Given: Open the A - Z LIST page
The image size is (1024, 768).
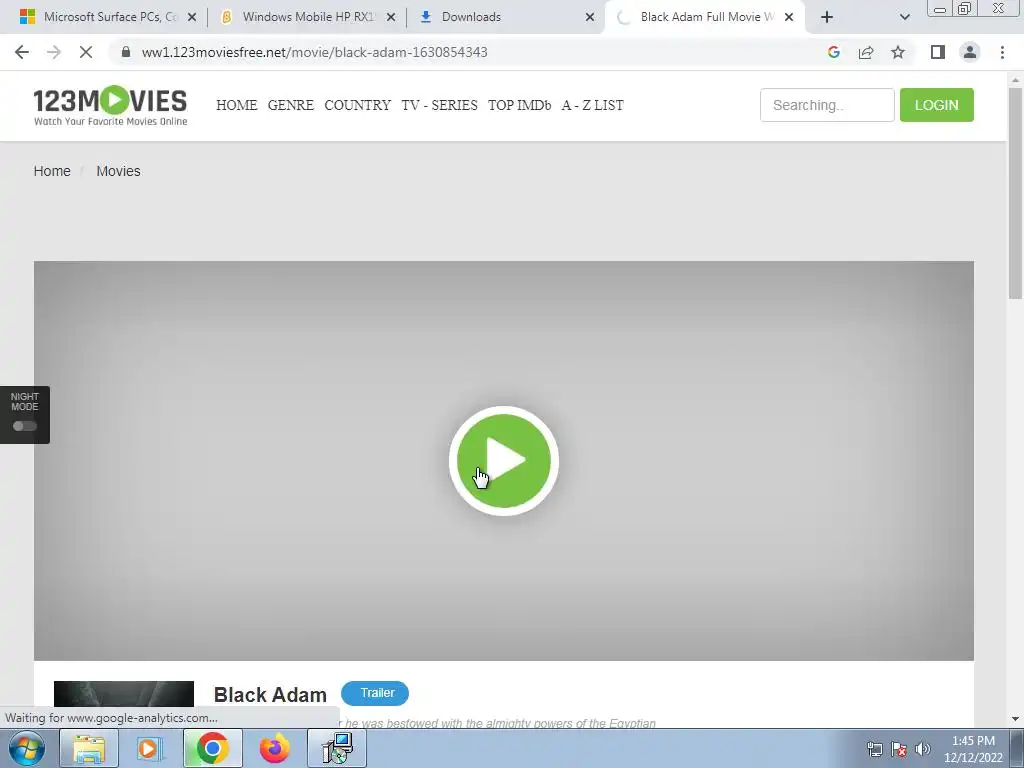Looking at the screenshot, I should tap(592, 105).
